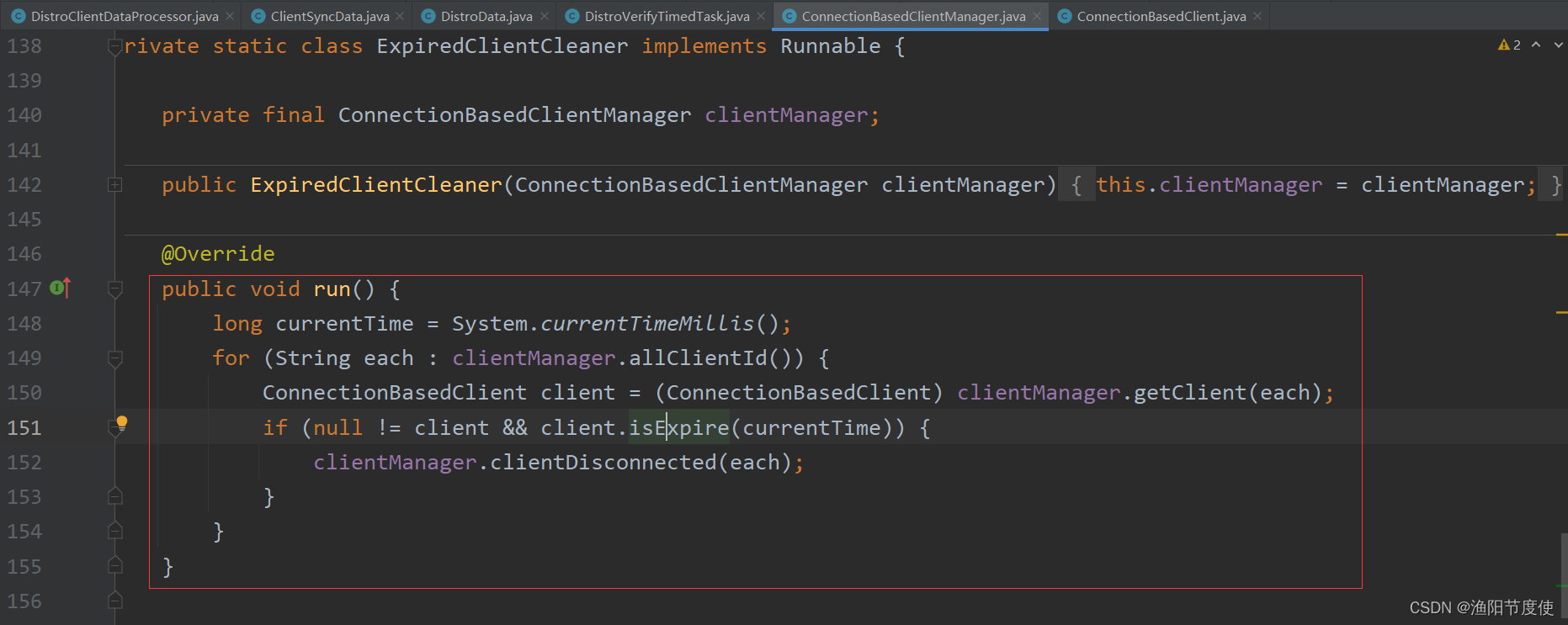Click fold end marker at line 155
Screen dimensions: 1568x625
pos(115,565)
